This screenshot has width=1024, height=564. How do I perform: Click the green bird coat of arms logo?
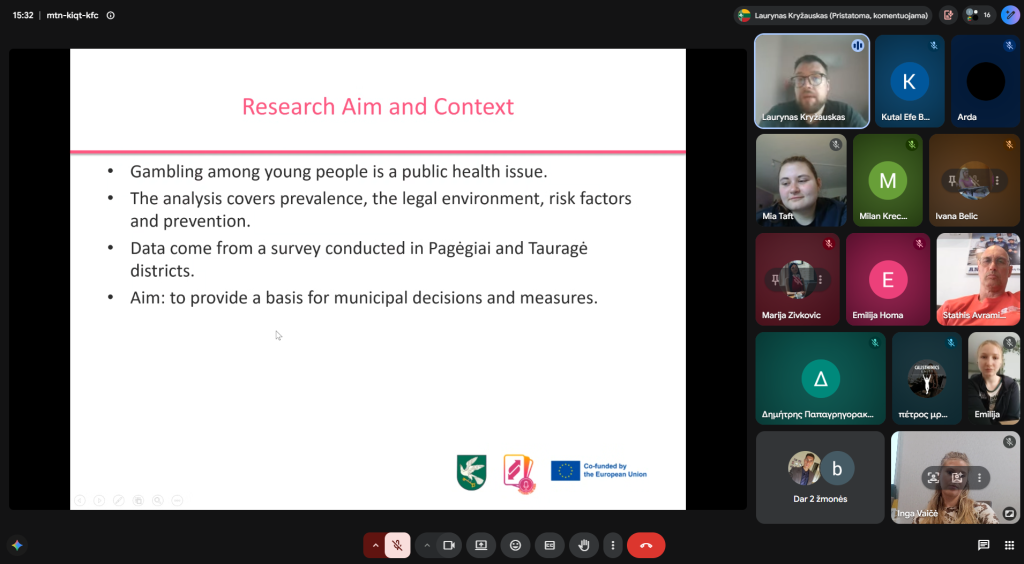[x=472, y=472]
